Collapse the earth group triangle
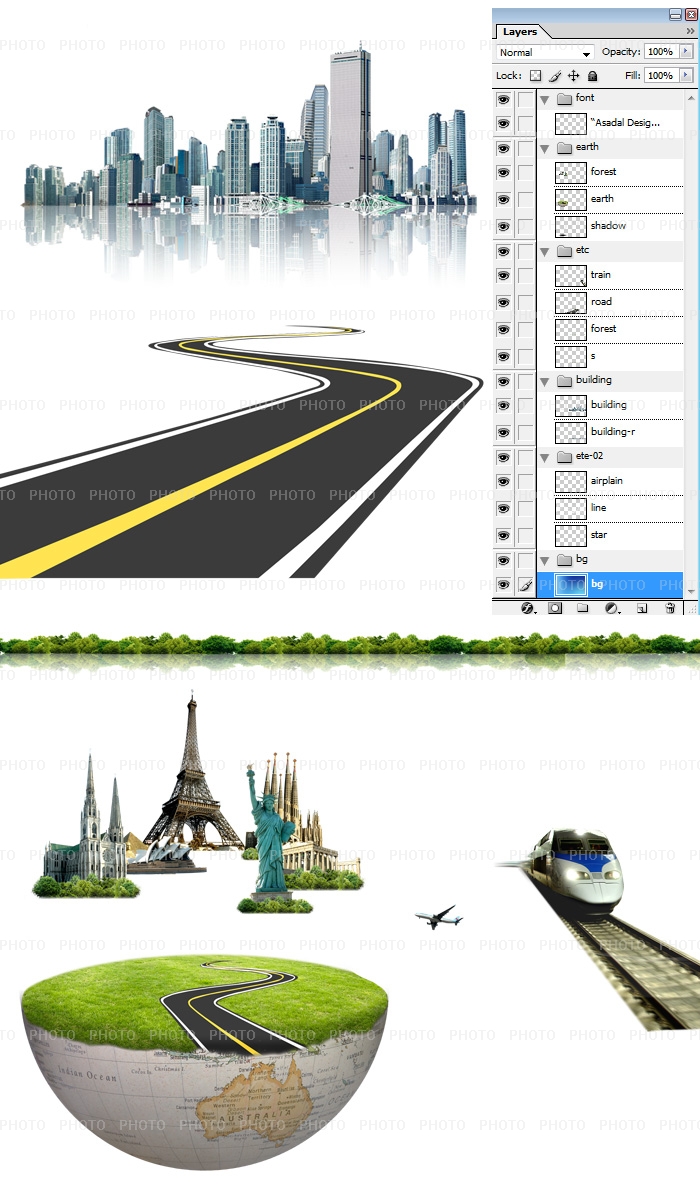 pyautogui.click(x=545, y=147)
